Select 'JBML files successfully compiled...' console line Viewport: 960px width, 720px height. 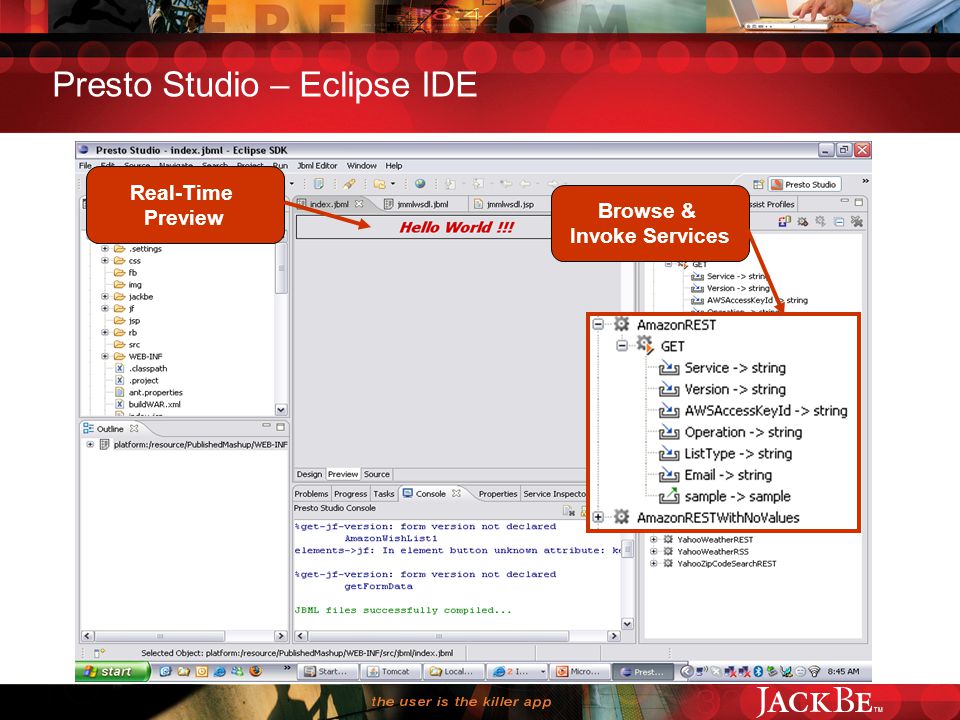(403, 610)
